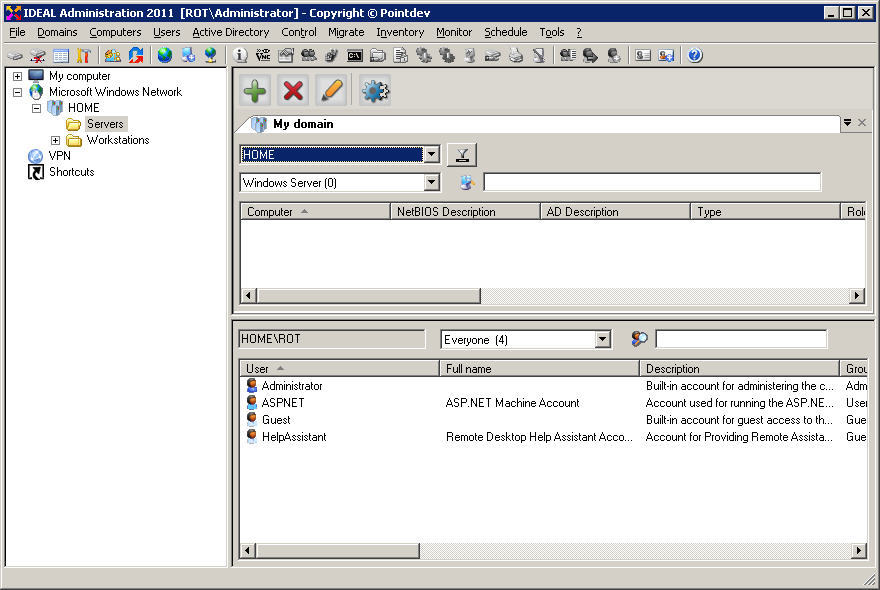Click the user search input field
Screen dimensions: 880x590
741,339
